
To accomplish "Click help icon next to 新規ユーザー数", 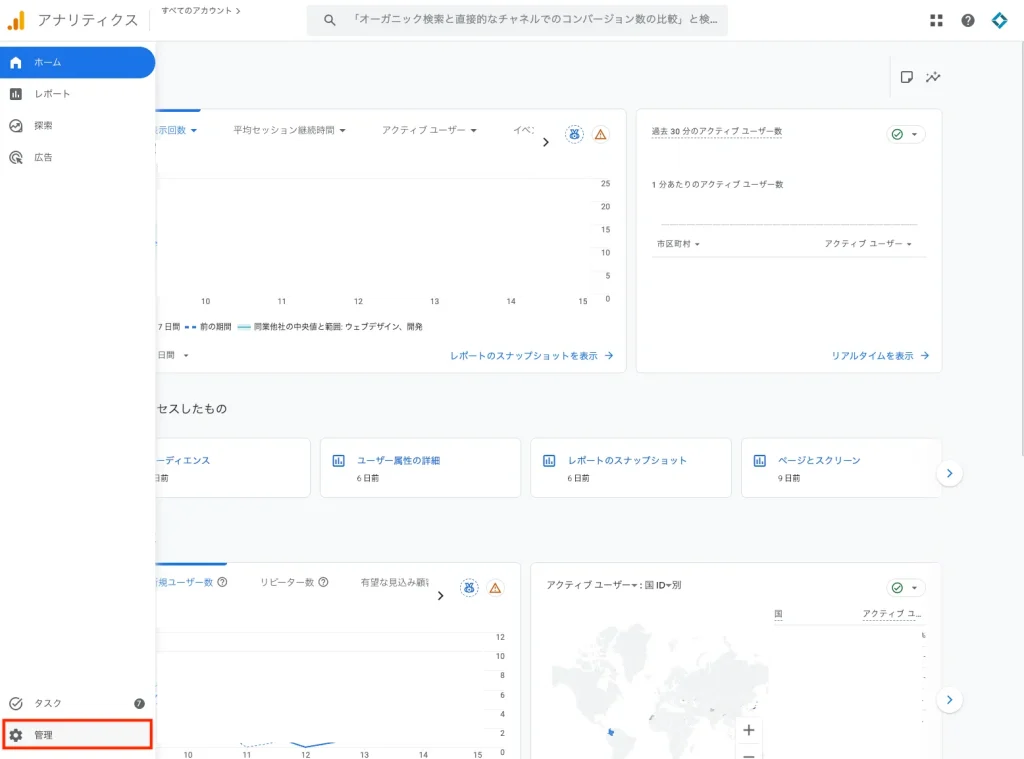I will pos(222,582).
